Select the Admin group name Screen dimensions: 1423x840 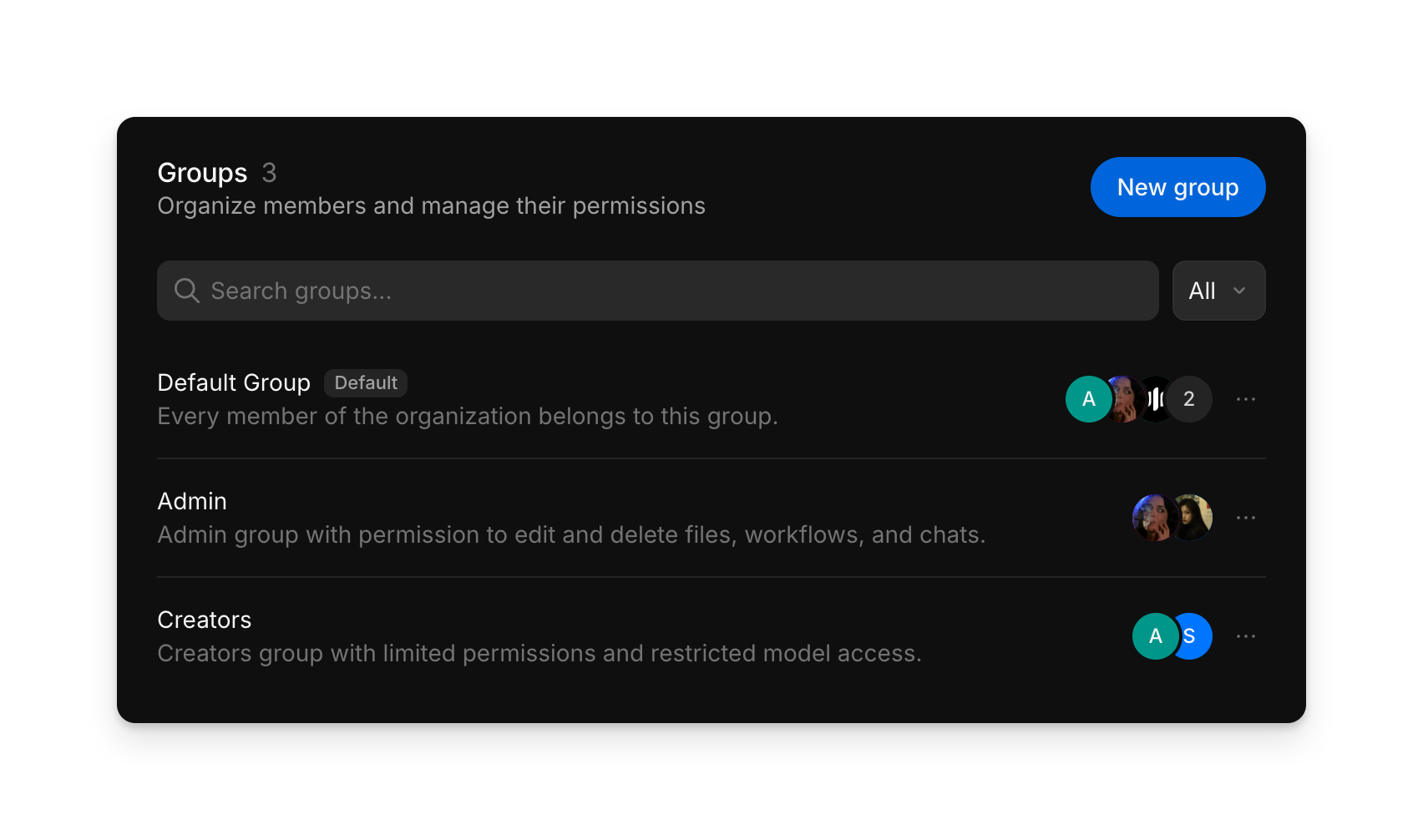click(x=192, y=501)
